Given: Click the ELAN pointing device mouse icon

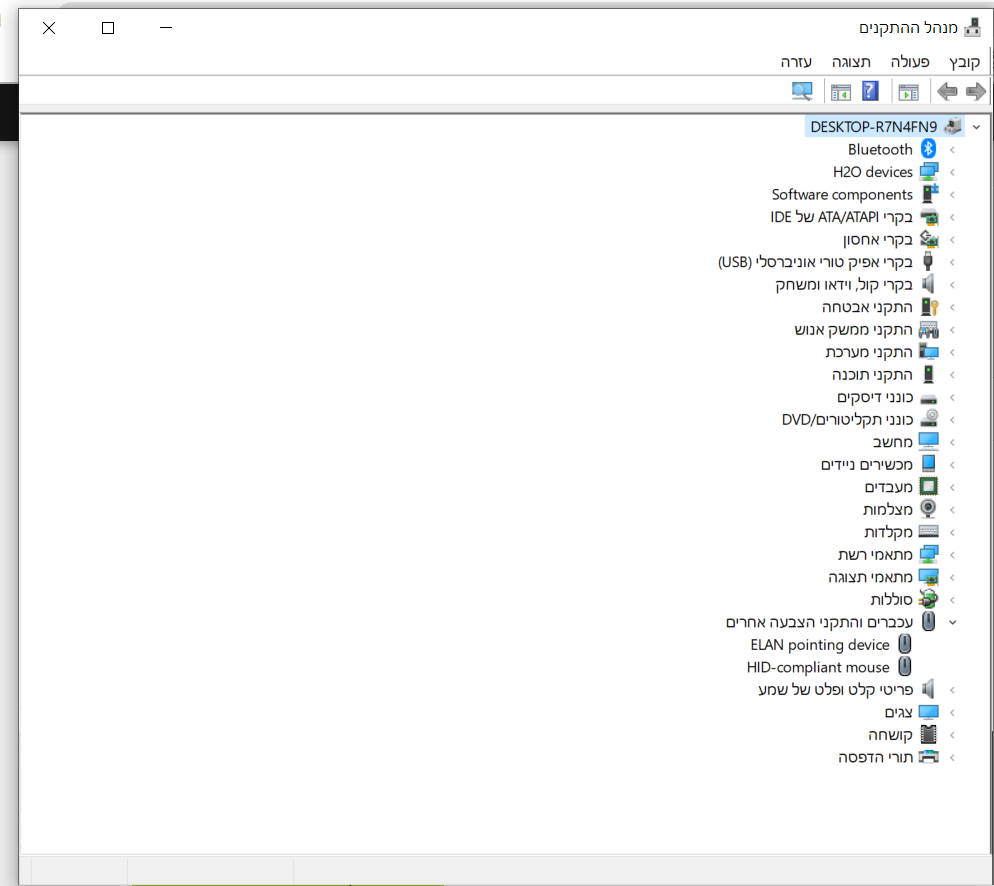Looking at the screenshot, I should (905, 644).
